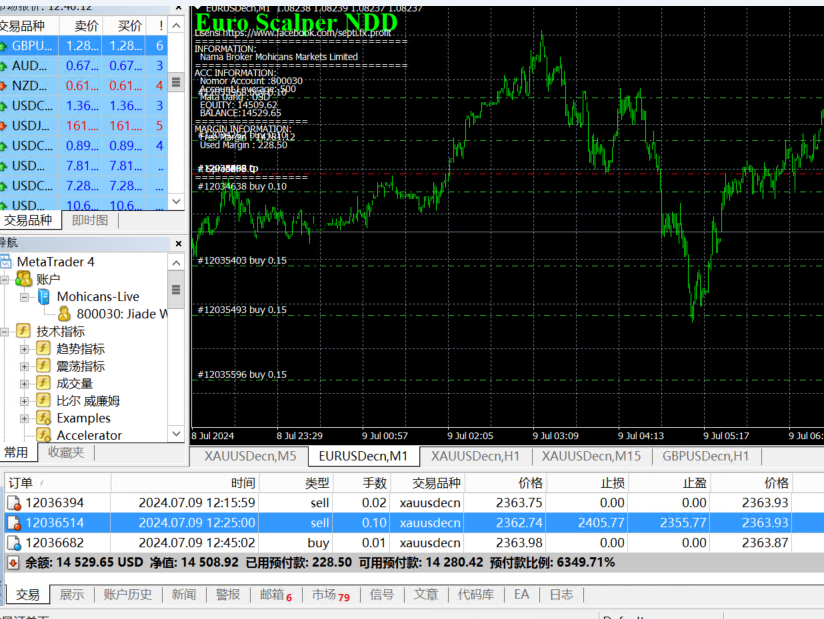Viewport: 824px width, 619px height.
Task: Collapse the 技术指标 tree node
Action: tap(4, 332)
